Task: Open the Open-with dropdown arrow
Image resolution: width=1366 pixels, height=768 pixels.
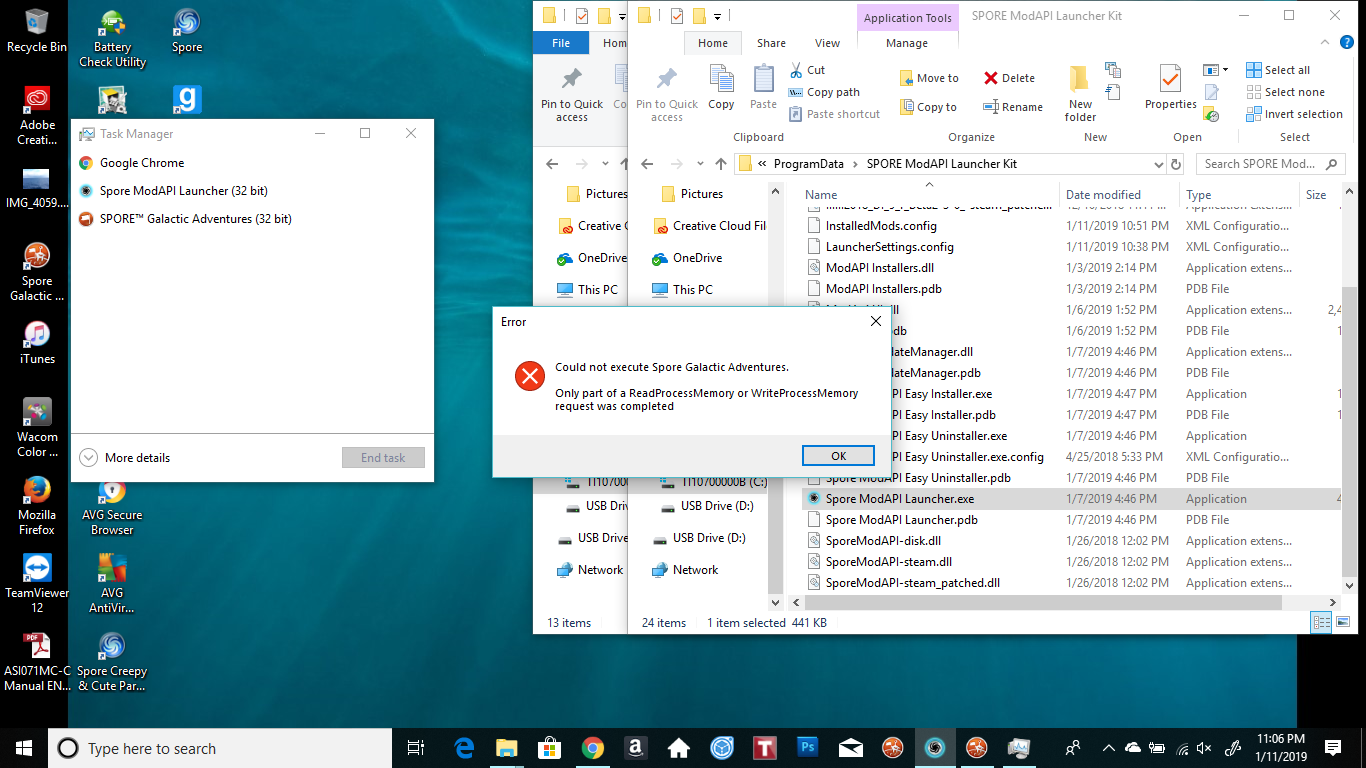Action: (x=1225, y=70)
